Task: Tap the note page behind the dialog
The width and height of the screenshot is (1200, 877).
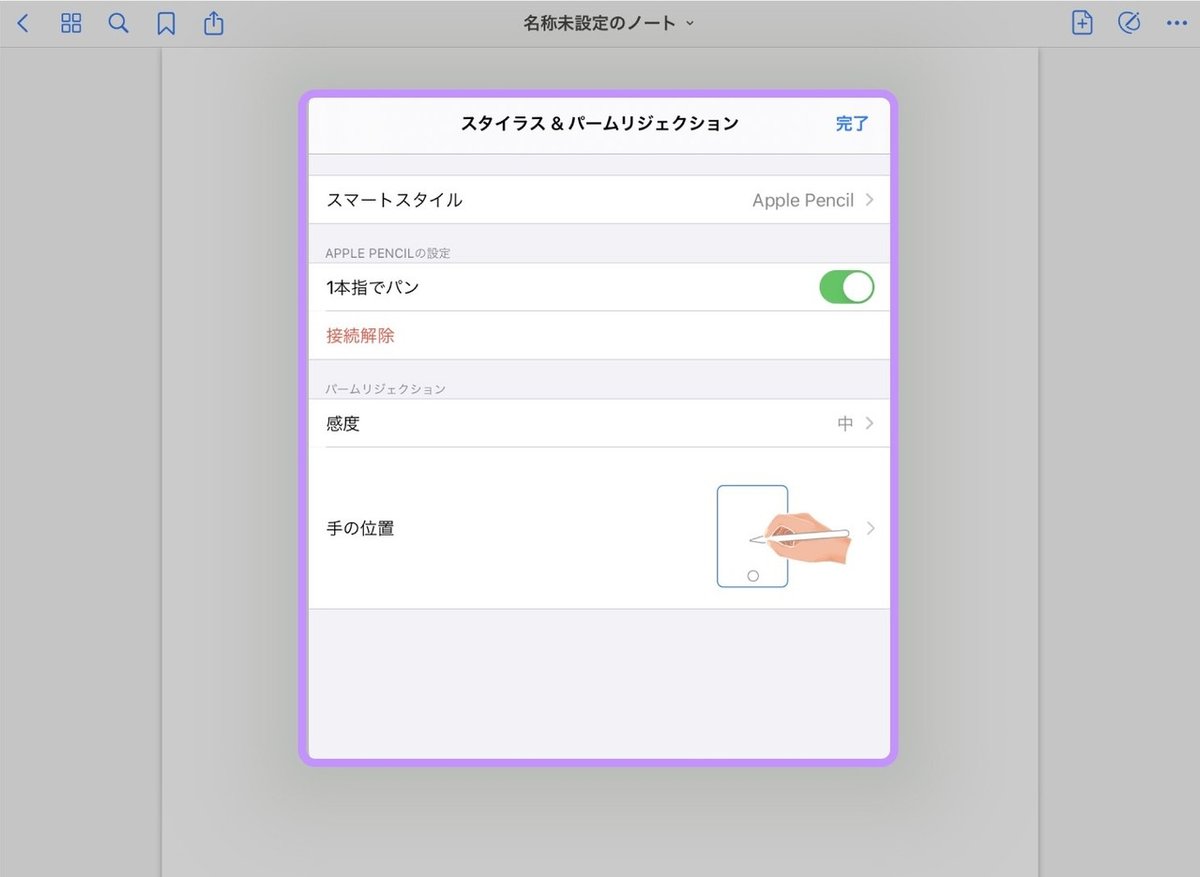Action: click(x=600, y=820)
